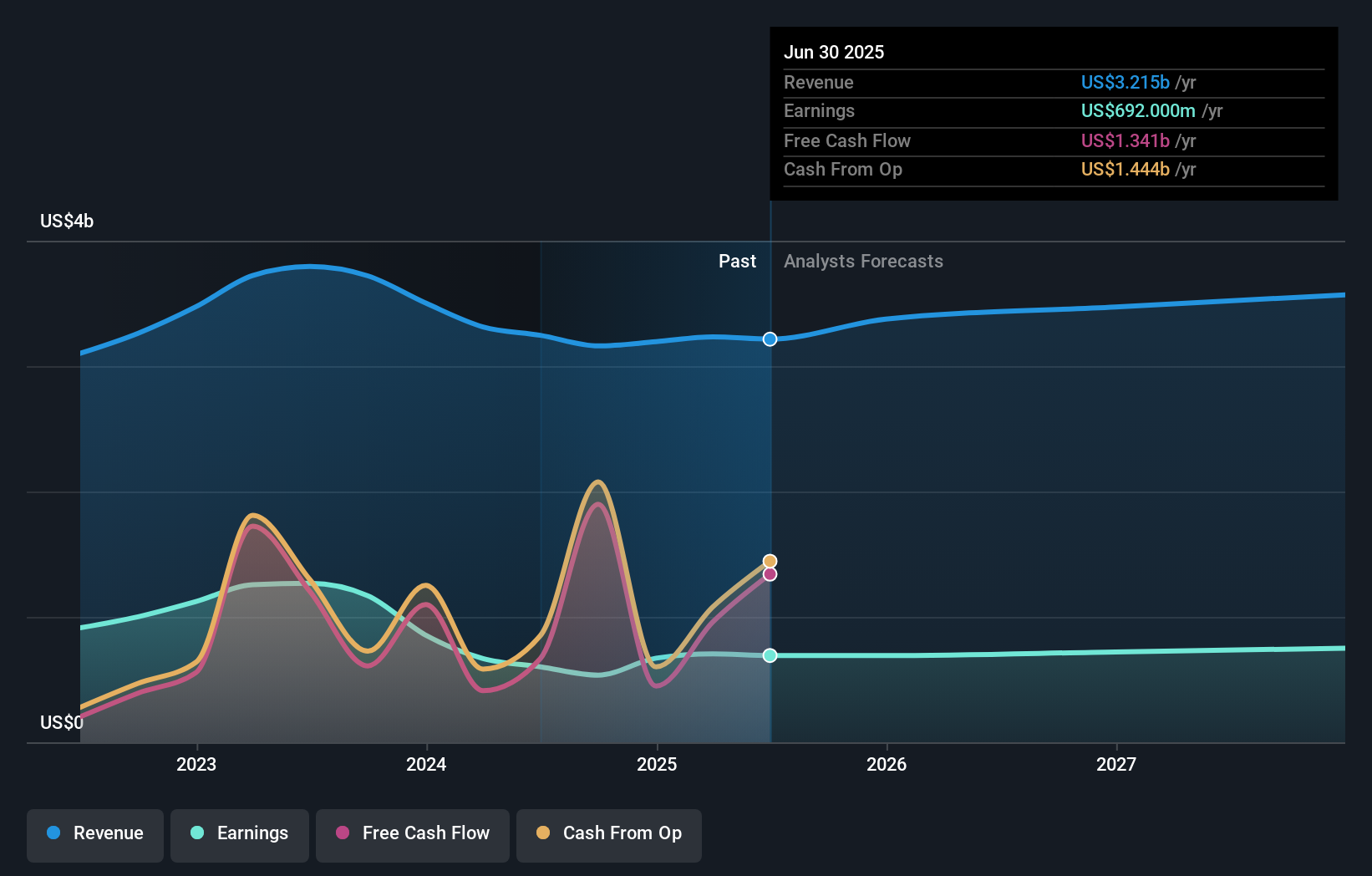Click the Revenue row label in tooltip
Screen dimensions: 1372x876
coord(819,82)
